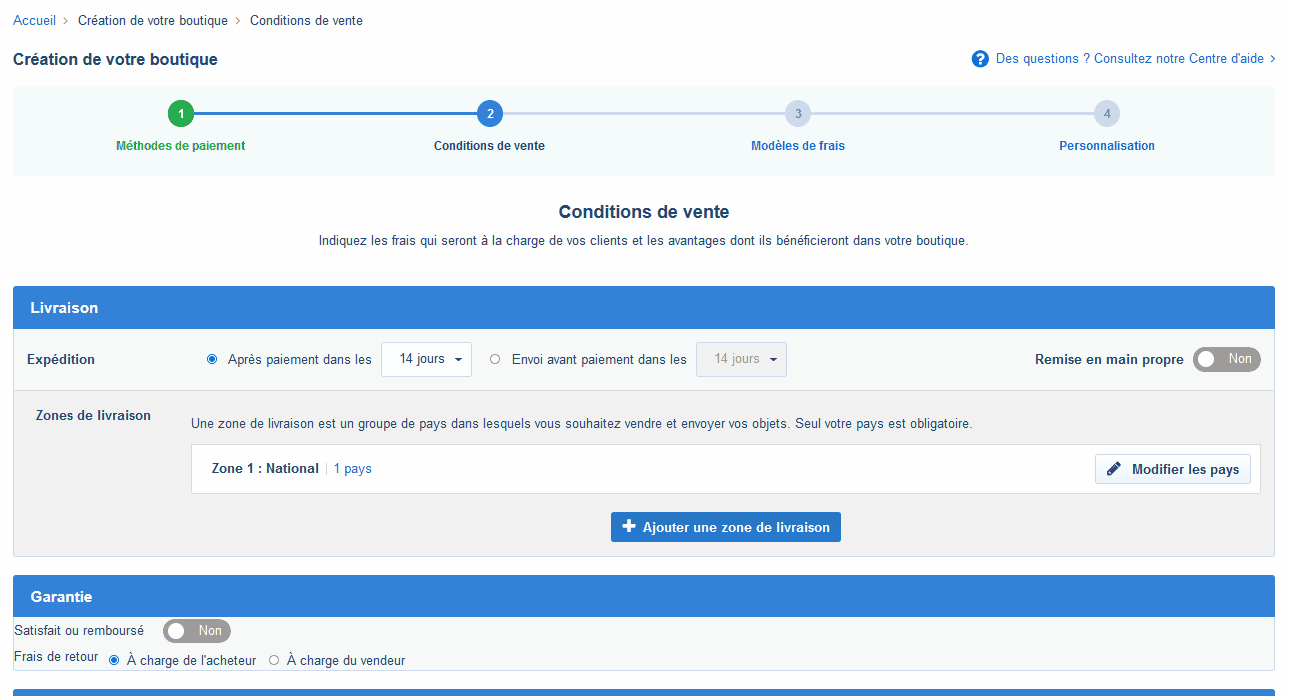Click the plus icon for adding delivery zone
The image size is (1290, 696).
click(629, 527)
